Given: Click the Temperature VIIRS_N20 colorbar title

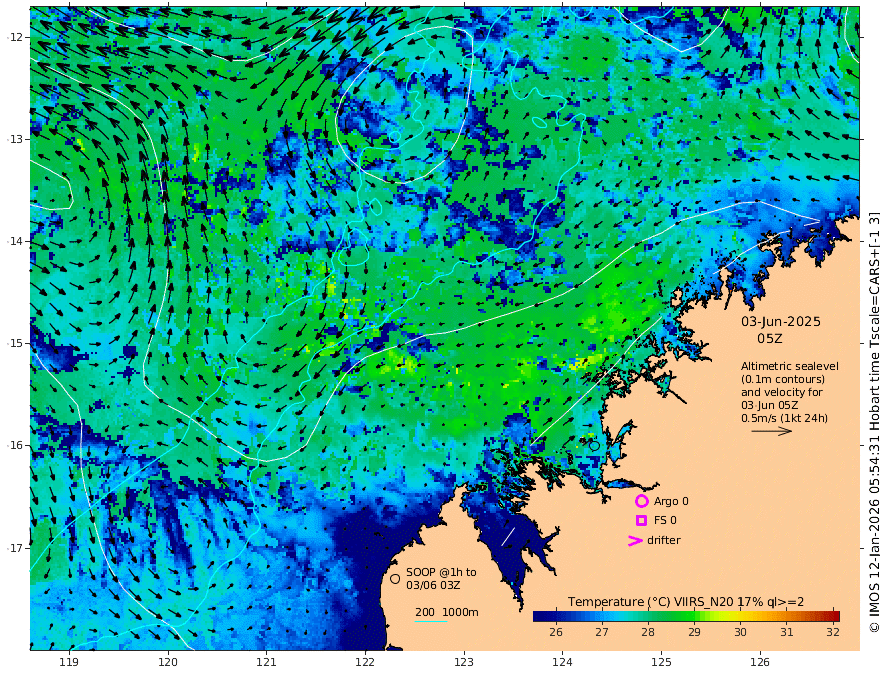Looking at the screenshot, I should pyautogui.click(x=686, y=602).
